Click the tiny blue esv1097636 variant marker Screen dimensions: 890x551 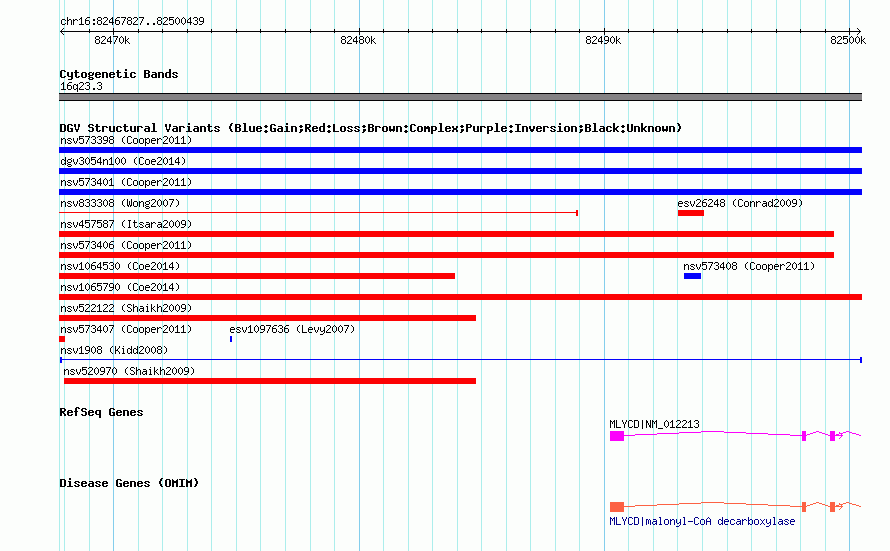tap(231, 339)
